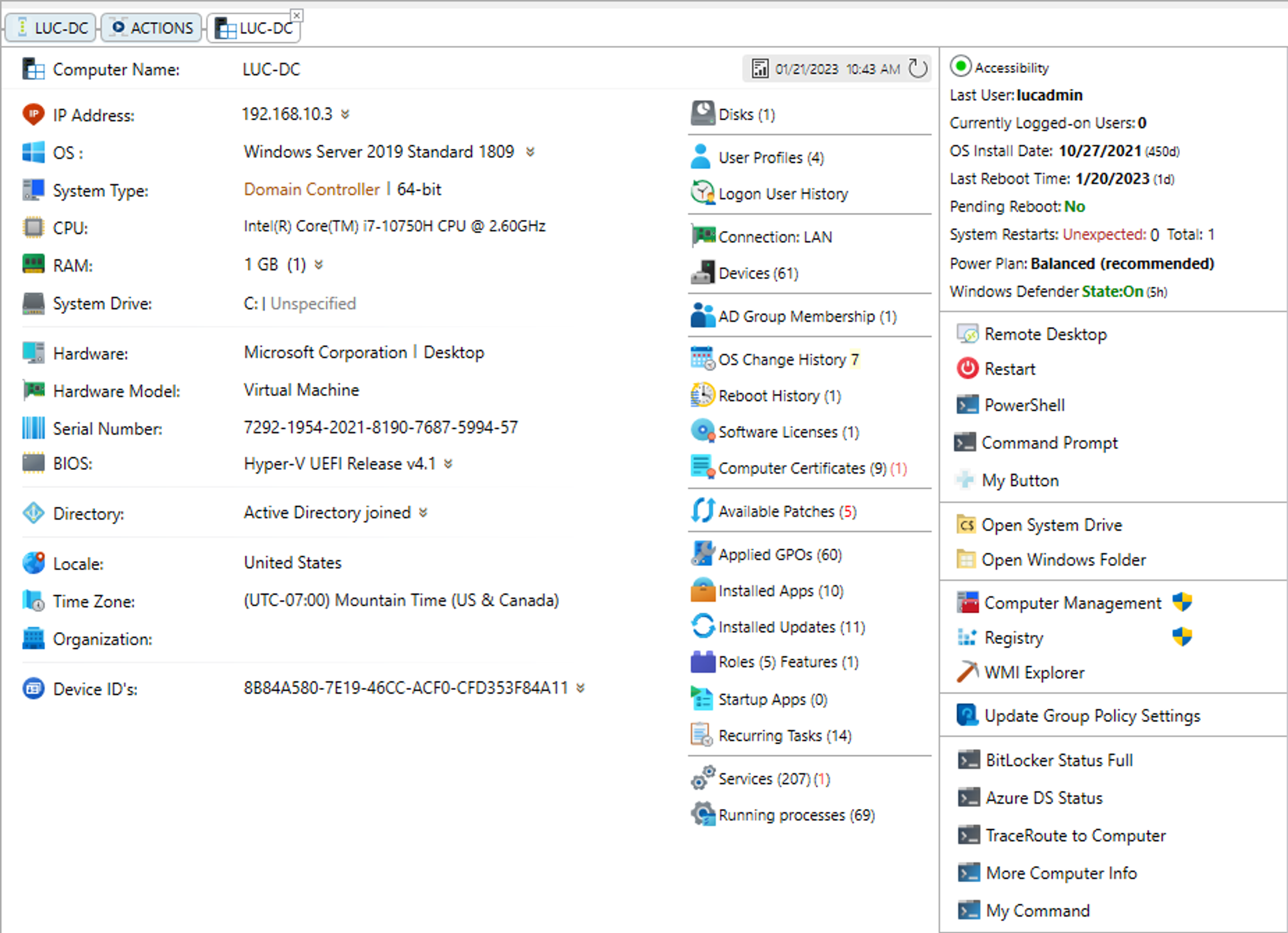The image size is (1288, 933).
Task: Click the Running processes gear icon
Action: pos(702,814)
